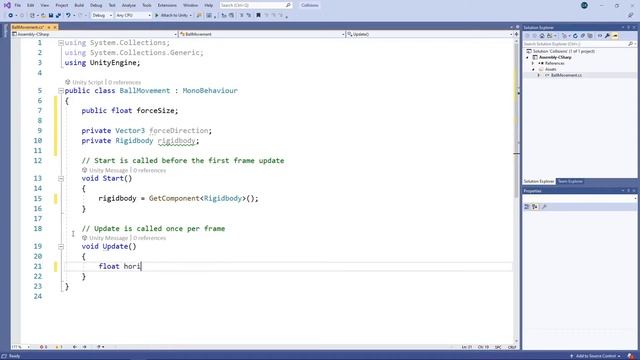This screenshot has width=640, height=360.
Task: Open the Update() member navigation dropdown
Action: click(x=430, y=34)
